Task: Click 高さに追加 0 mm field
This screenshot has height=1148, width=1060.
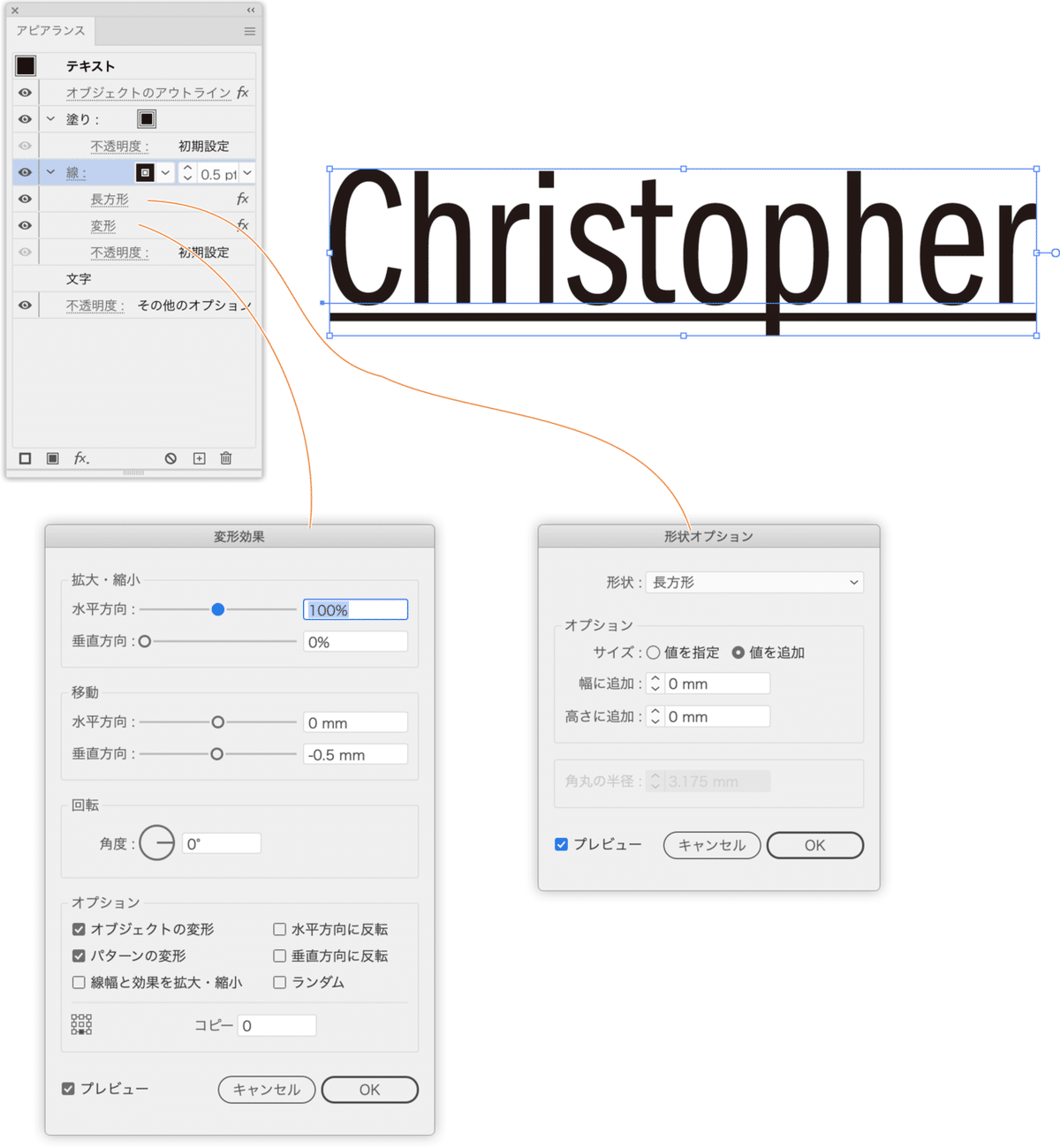Action: pos(717,716)
